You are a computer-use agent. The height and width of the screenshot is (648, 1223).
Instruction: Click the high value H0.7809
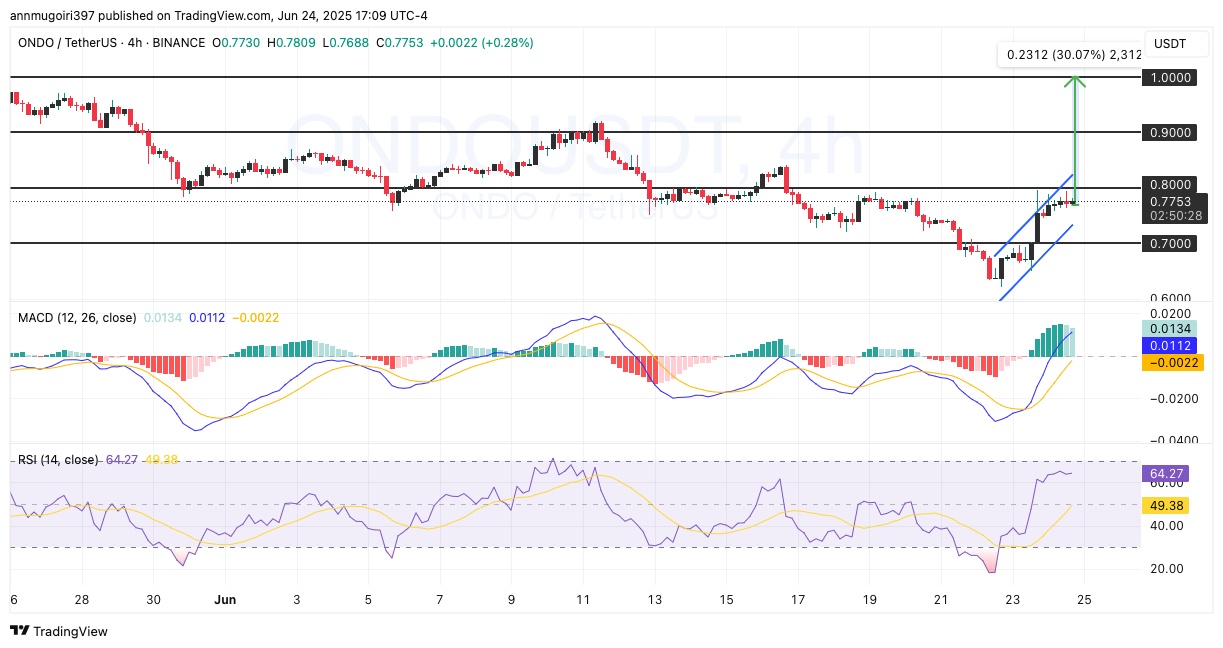(293, 43)
